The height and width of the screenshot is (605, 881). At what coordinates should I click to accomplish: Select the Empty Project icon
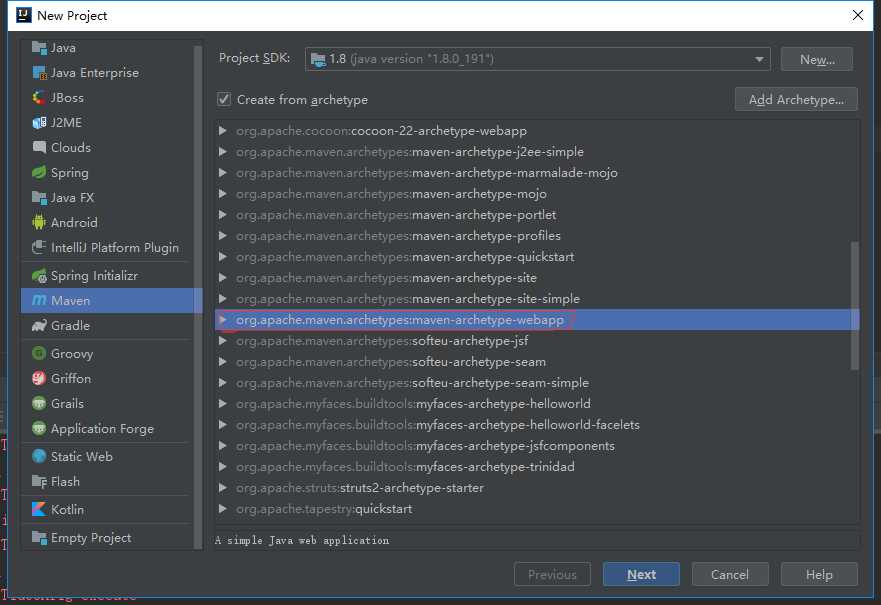tap(39, 538)
